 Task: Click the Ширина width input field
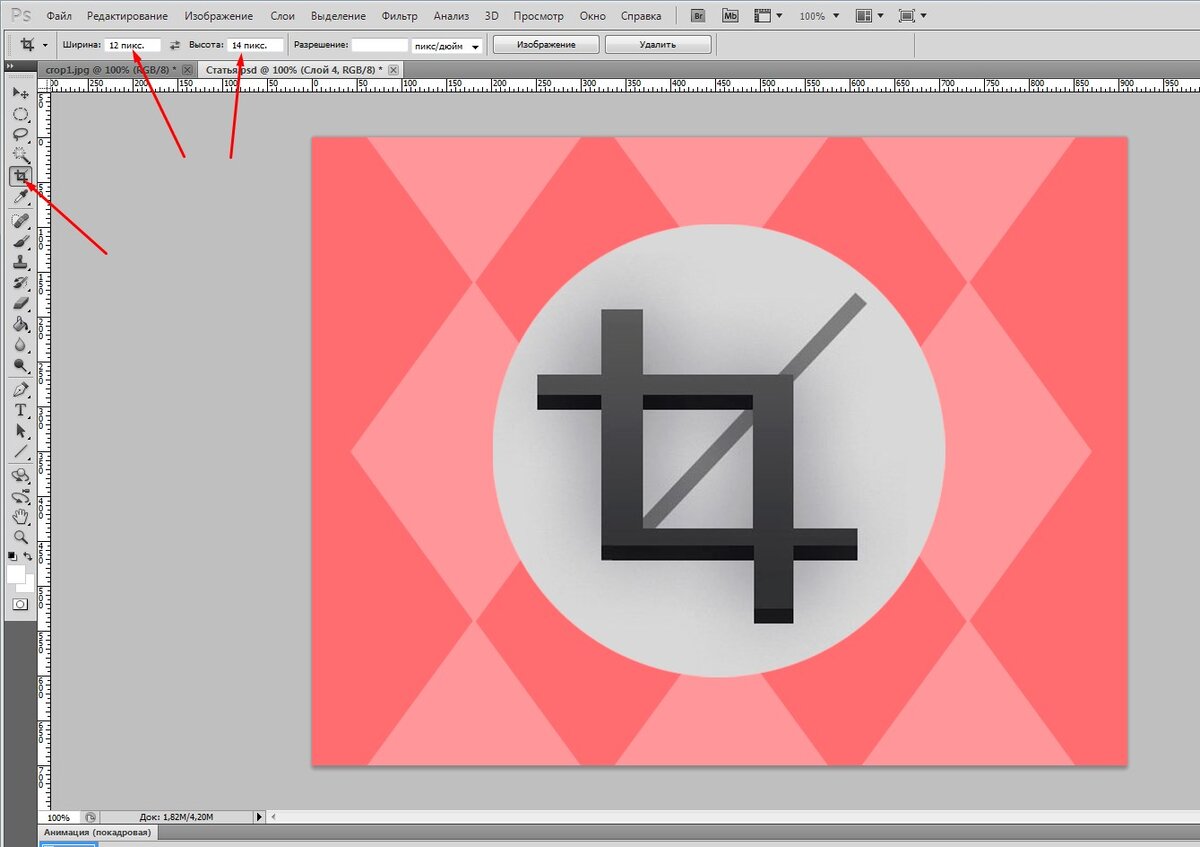tap(133, 45)
